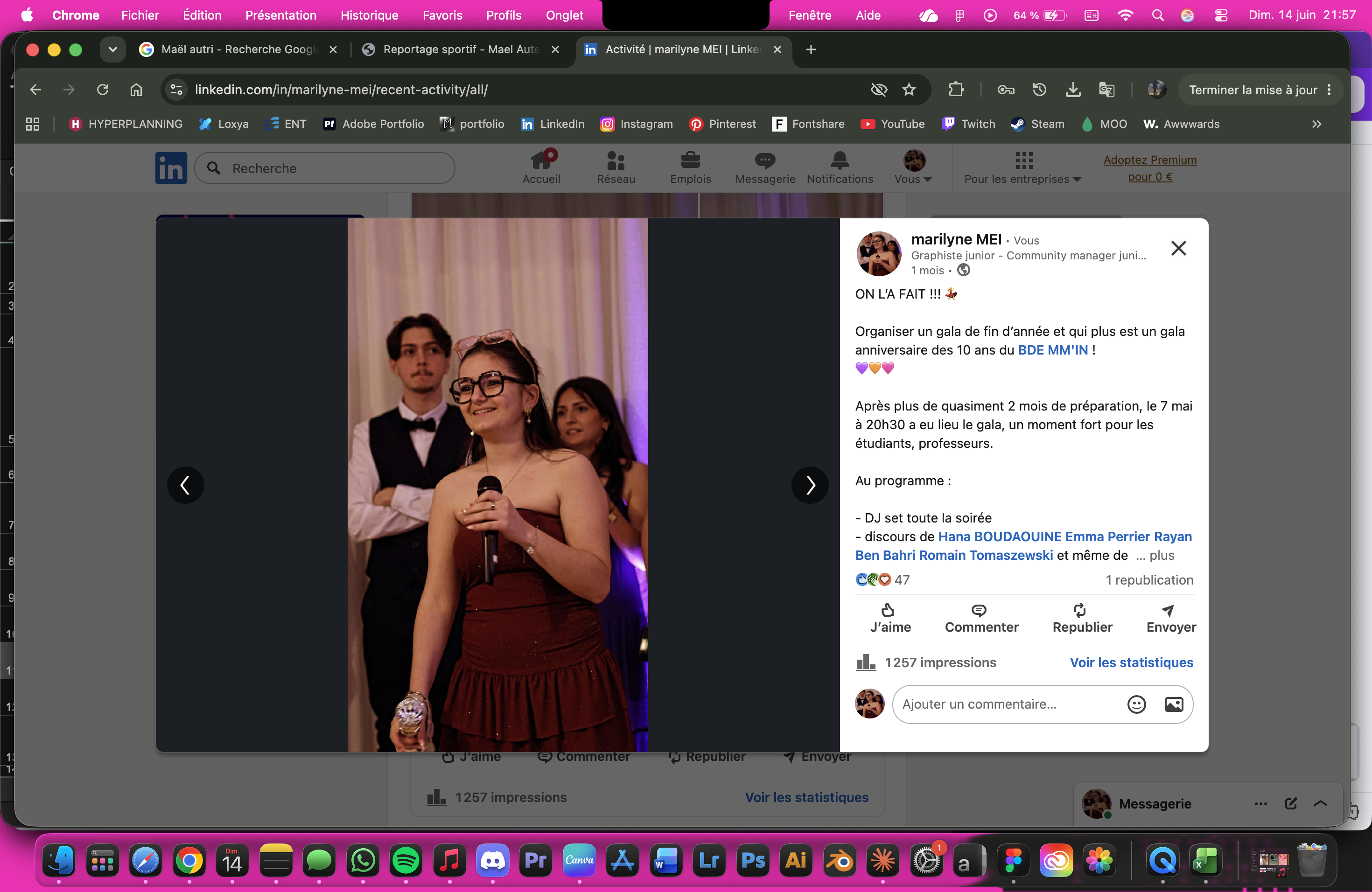Viewport: 1372px width, 892px height.
Task: Open the Présentation menu
Action: click(281, 15)
